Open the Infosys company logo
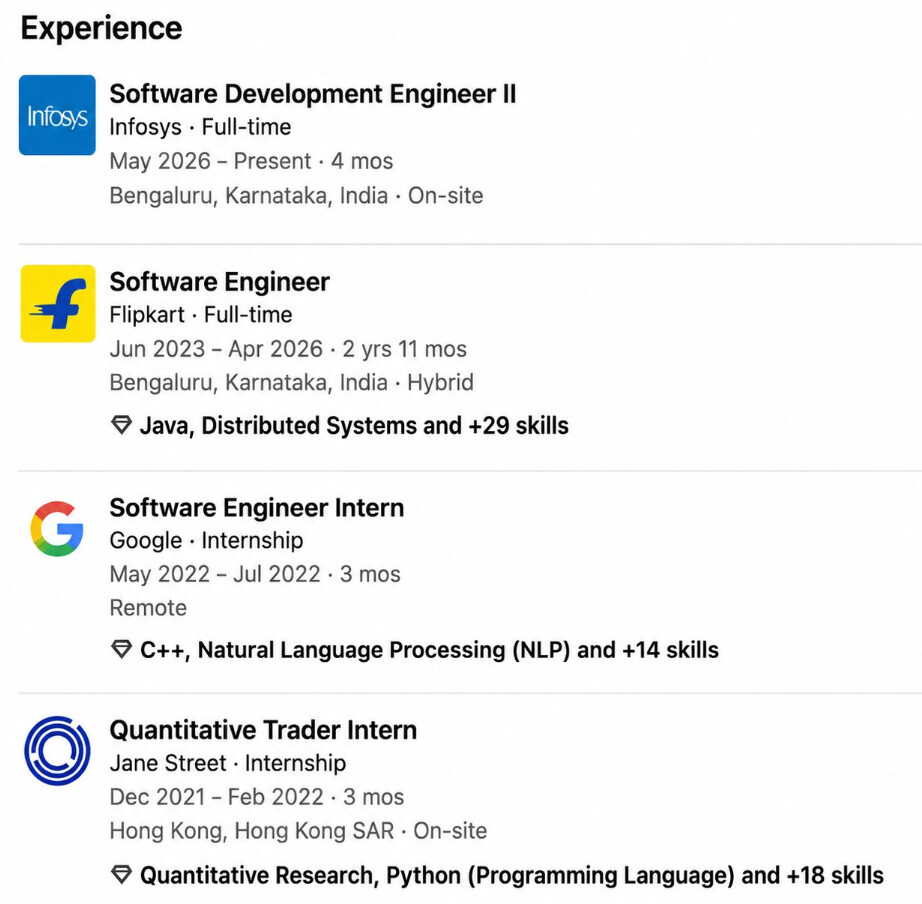922x904 pixels. click(x=57, y=115)
